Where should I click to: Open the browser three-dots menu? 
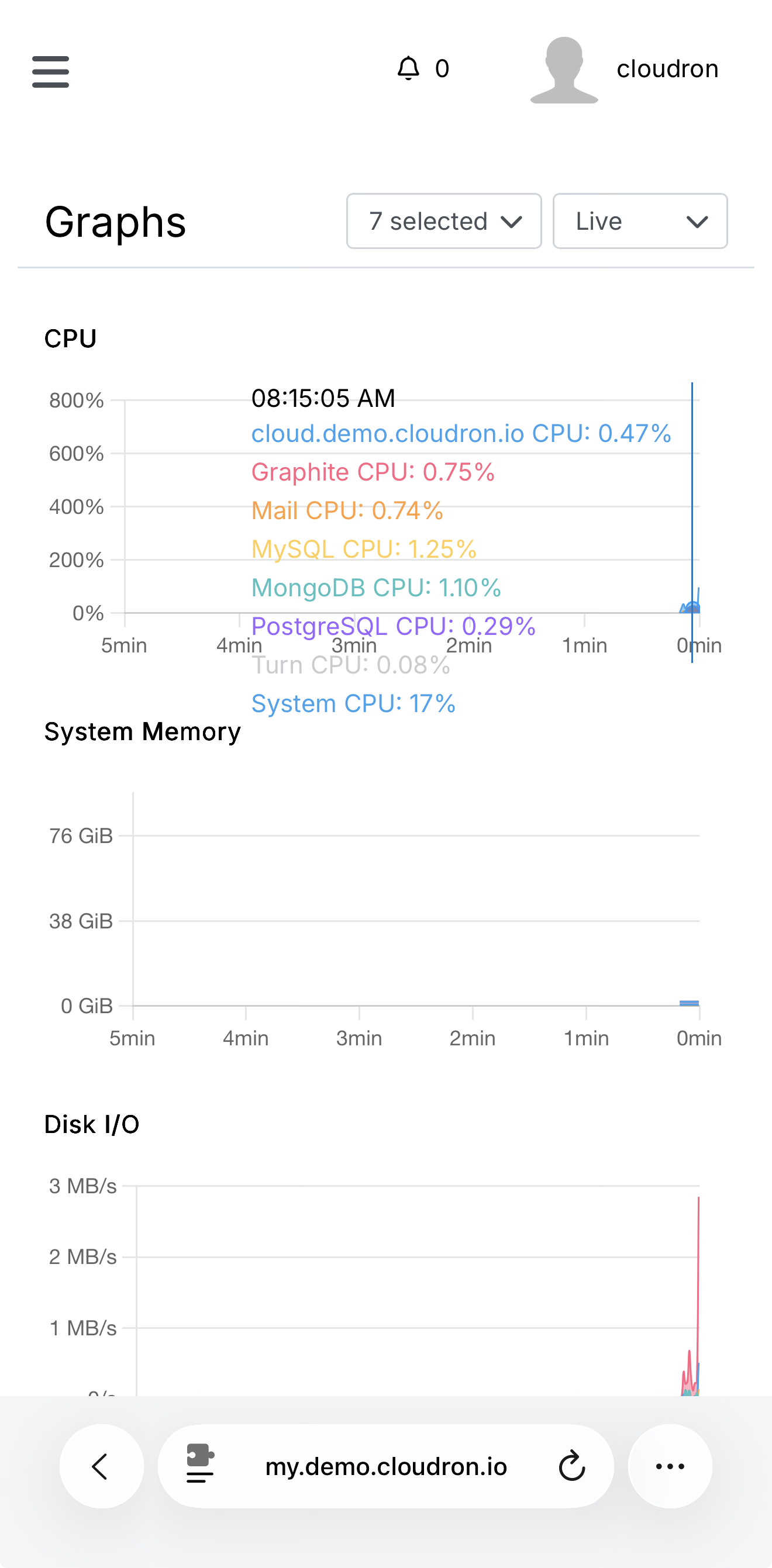point(670,1466)
